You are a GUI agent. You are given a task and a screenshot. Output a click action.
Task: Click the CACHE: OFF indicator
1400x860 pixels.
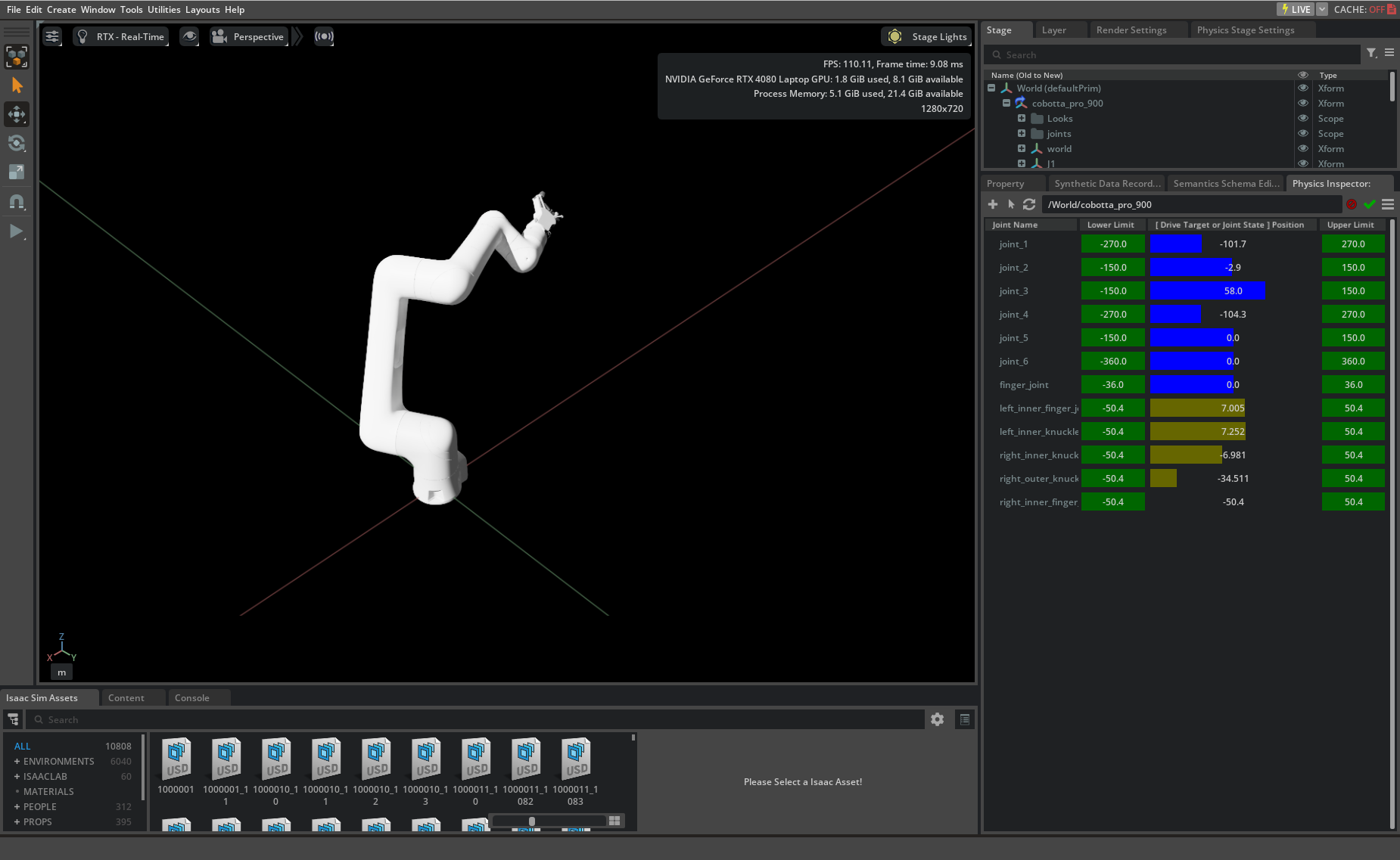[1365, 9]
